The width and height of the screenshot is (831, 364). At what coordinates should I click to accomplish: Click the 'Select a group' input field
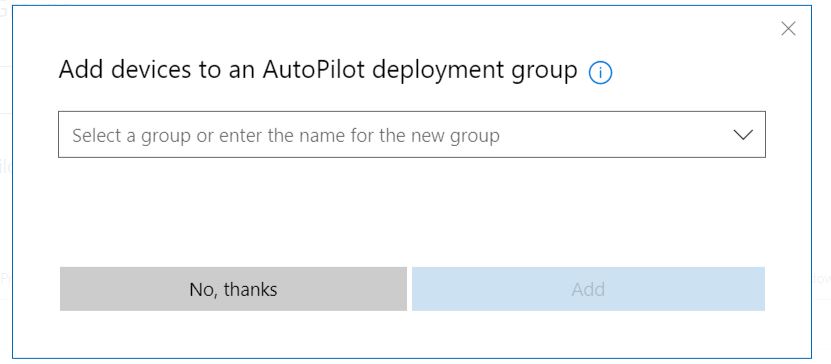[x=412, y=135]
